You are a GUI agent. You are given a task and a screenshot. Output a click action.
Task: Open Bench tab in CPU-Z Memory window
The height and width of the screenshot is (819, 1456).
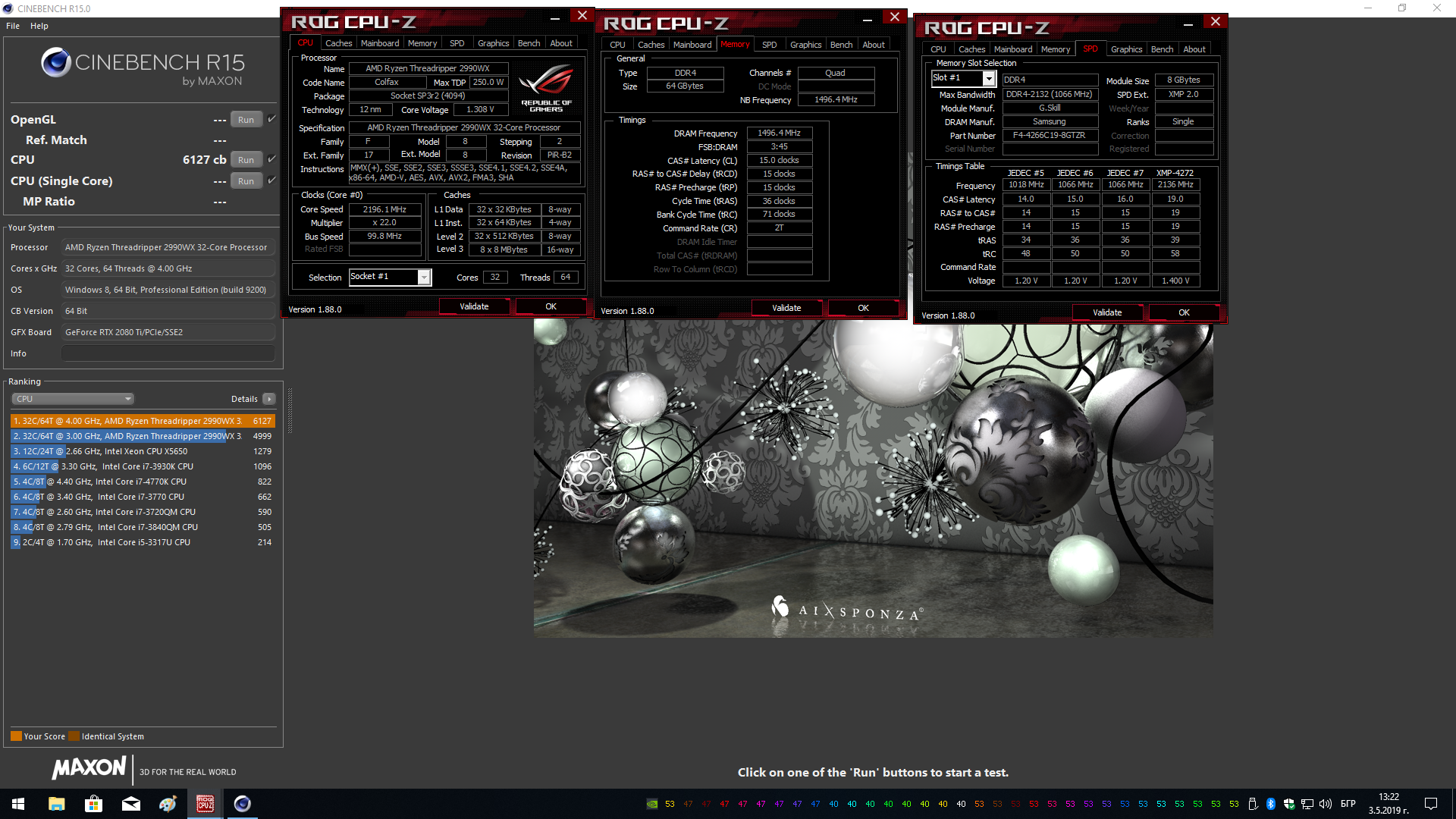click(841, 45)
